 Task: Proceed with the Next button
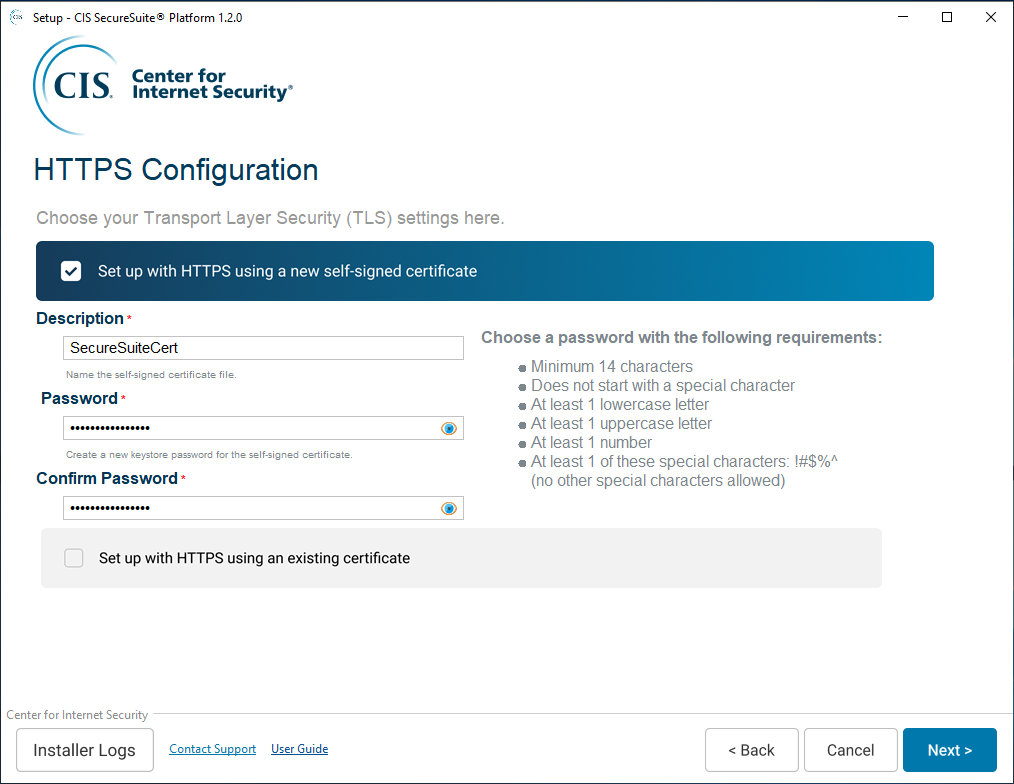[x=949, y=750]
